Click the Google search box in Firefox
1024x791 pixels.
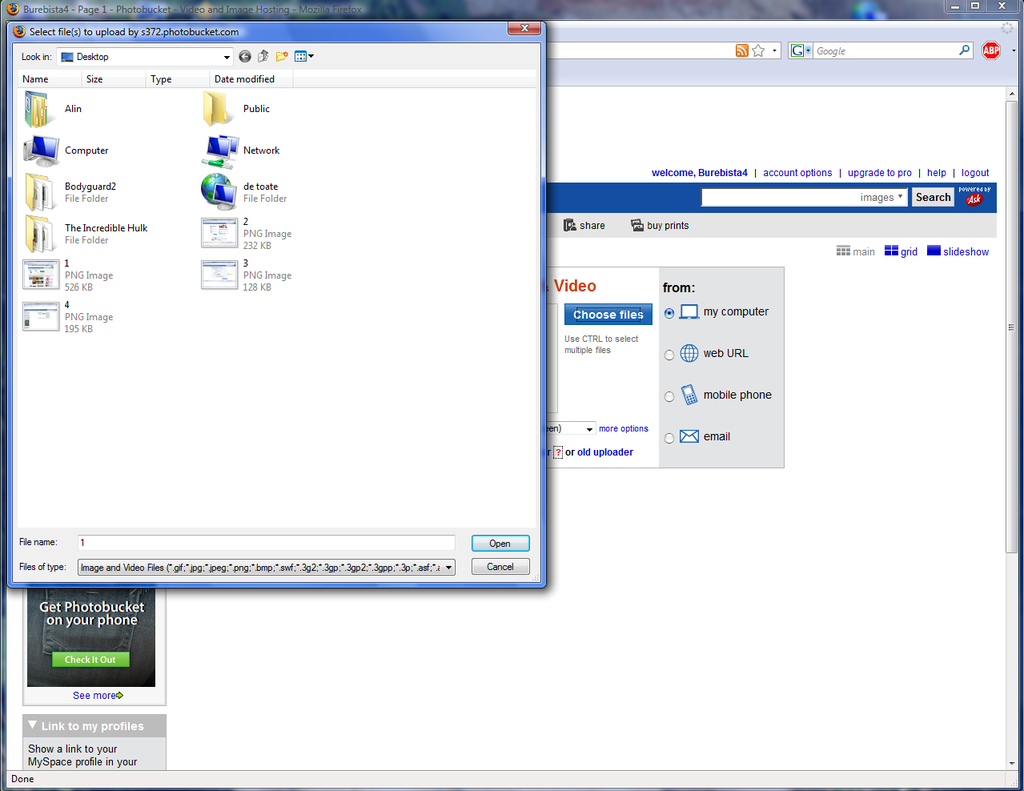[885, 51]
